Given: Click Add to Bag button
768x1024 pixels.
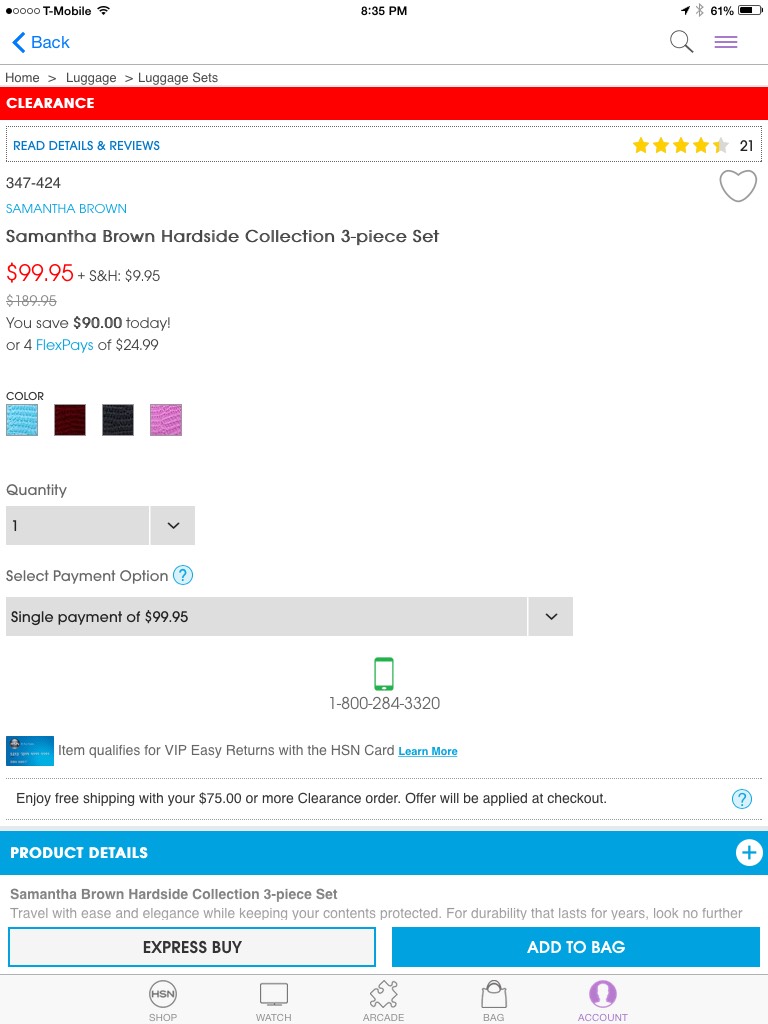Looking at the screenshot, I should (x=576, y=947).
